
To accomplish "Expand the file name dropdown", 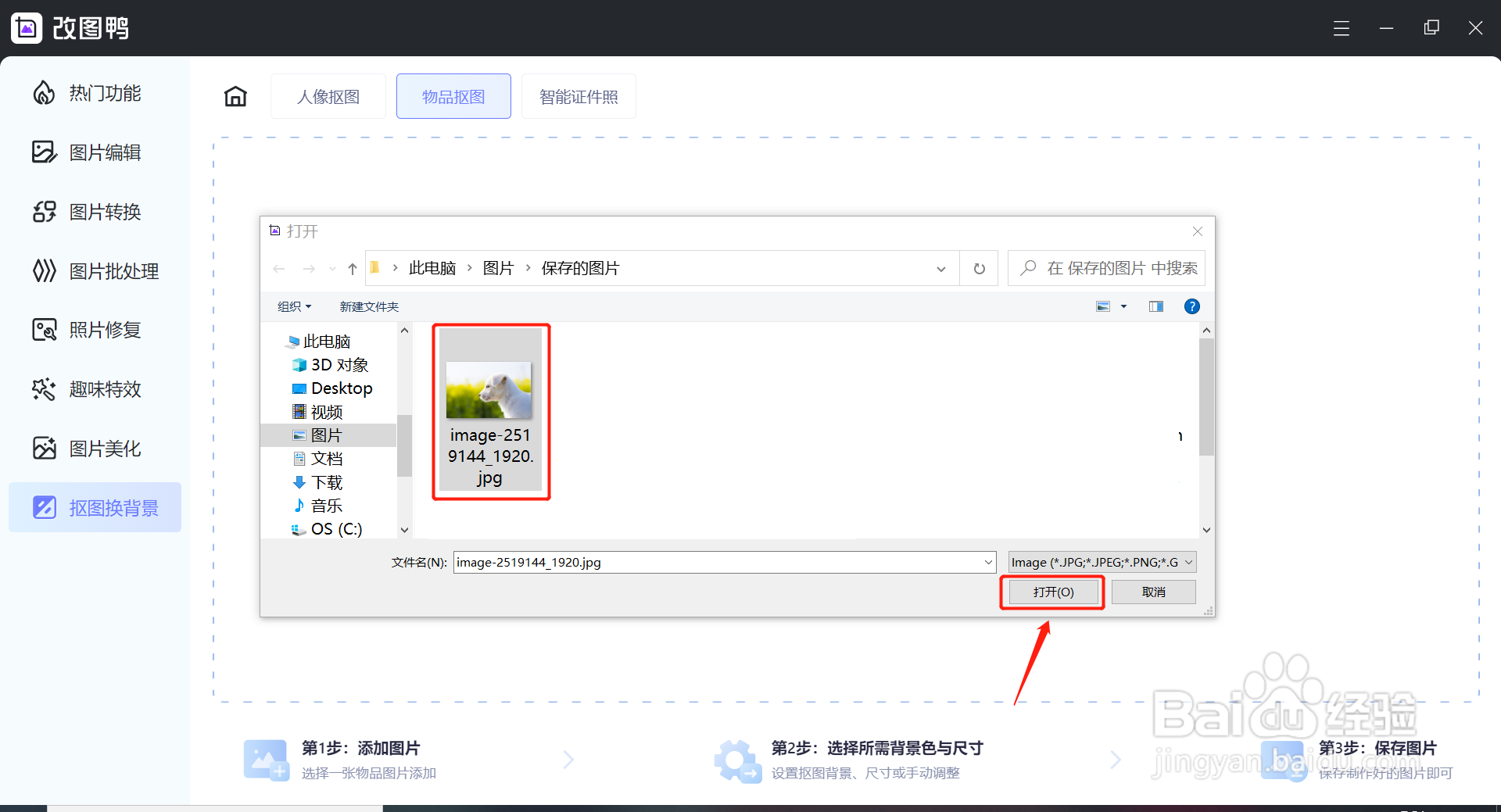I will [x=988, y=562].
